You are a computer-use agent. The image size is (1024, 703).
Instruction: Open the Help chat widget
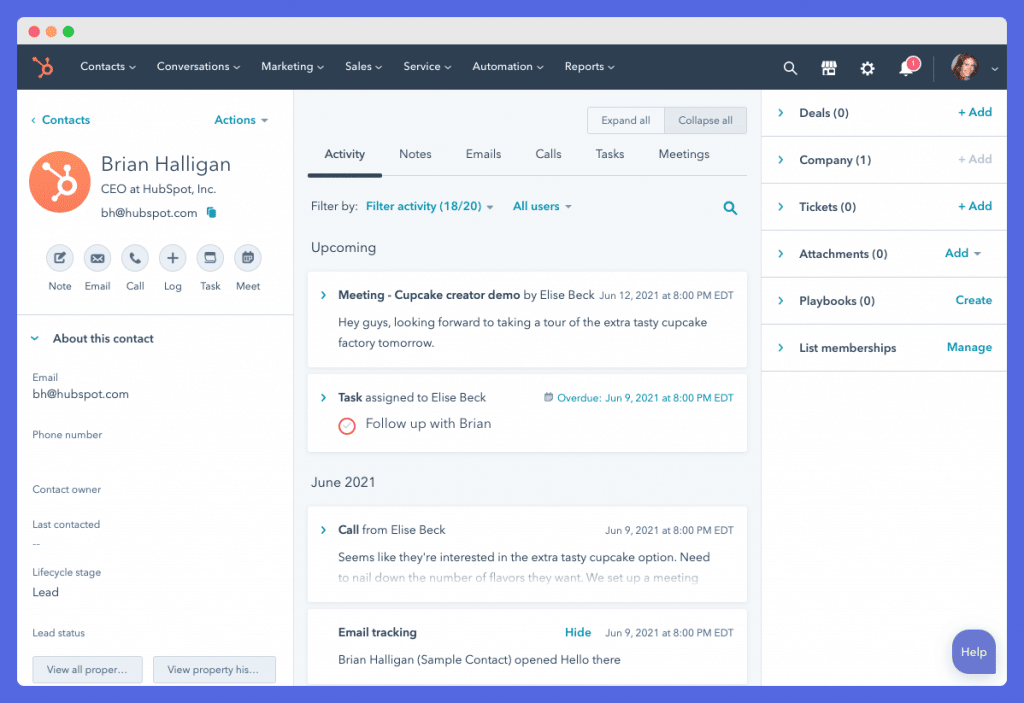click(x=974, y=652)
